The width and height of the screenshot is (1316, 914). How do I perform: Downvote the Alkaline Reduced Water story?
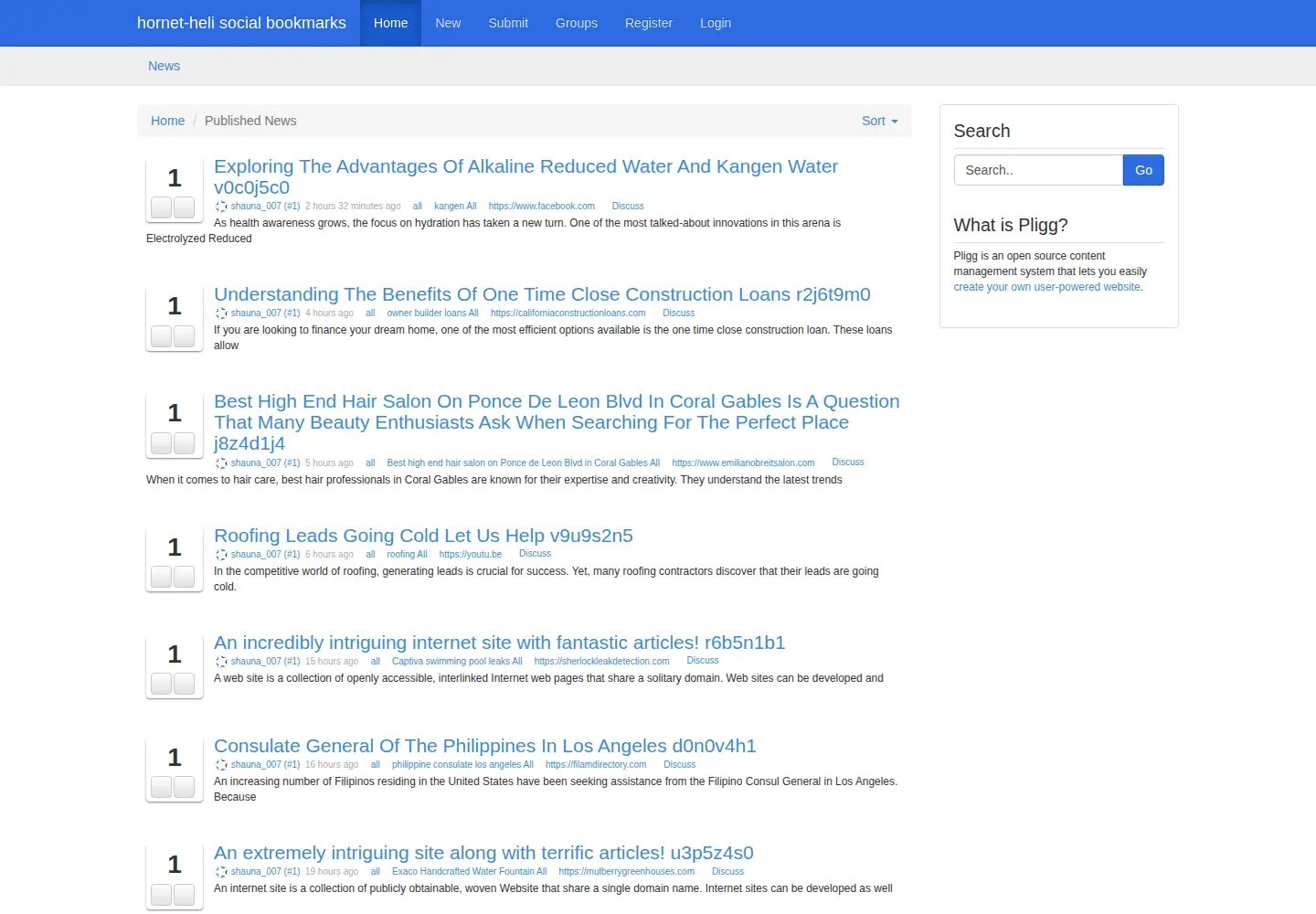[185, 207]
